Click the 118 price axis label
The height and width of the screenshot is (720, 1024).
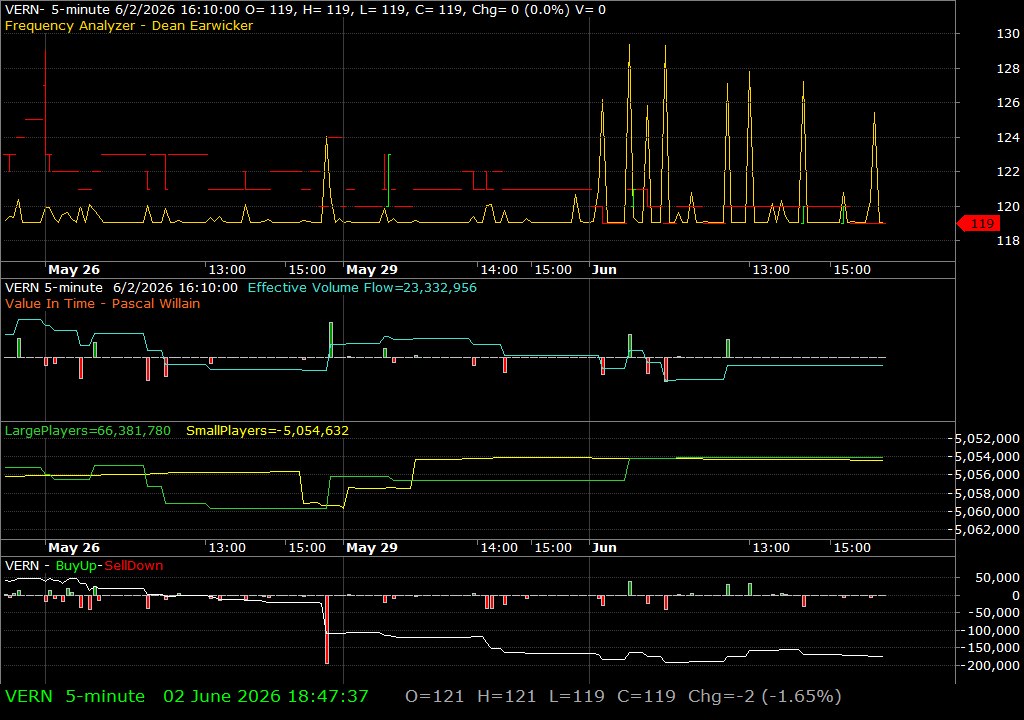(1008, 241)
